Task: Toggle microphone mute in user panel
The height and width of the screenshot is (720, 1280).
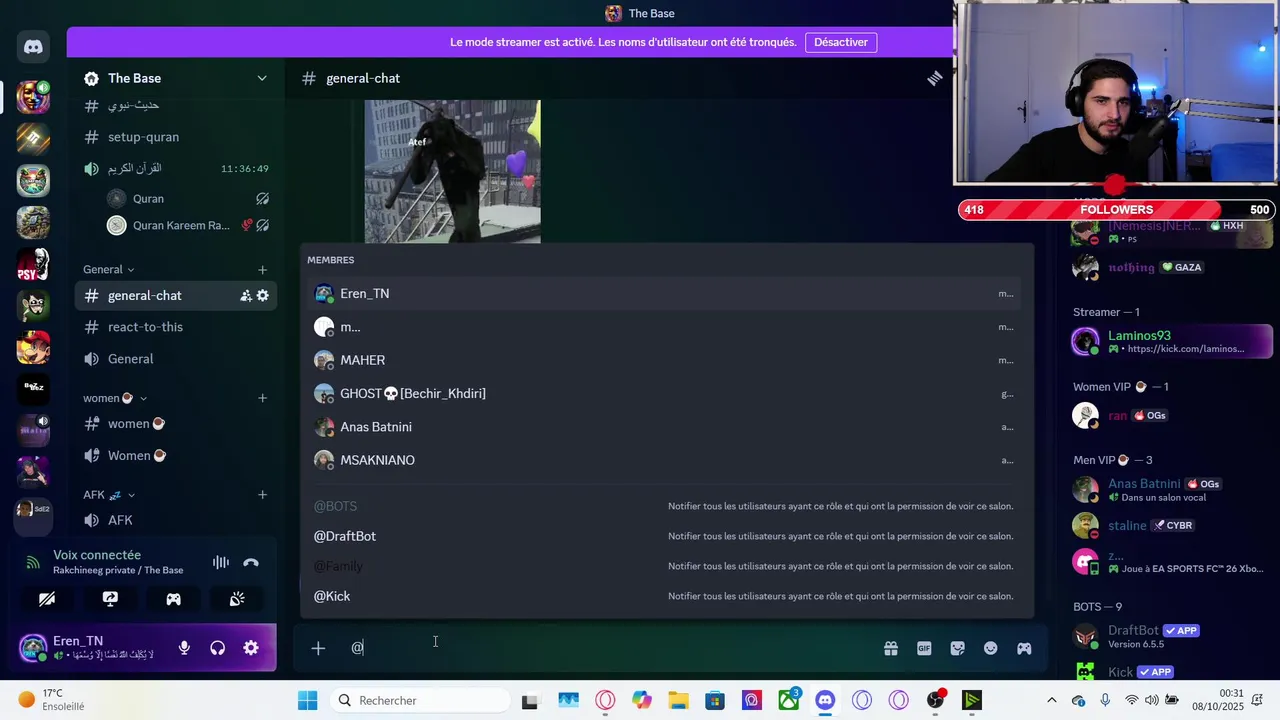Action: point(184,648)
